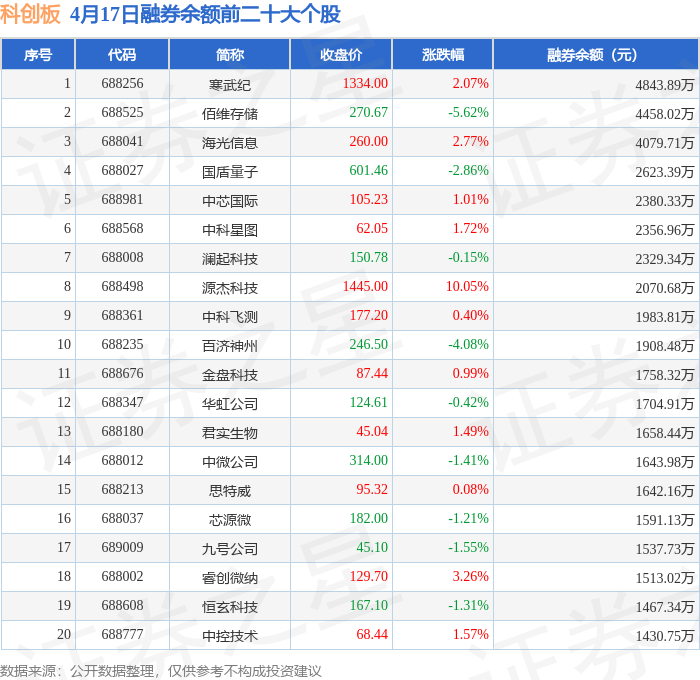The image size is (700, 680).
Task: Select the 睿创微纳 name cell
Action: tap(230, 578)
